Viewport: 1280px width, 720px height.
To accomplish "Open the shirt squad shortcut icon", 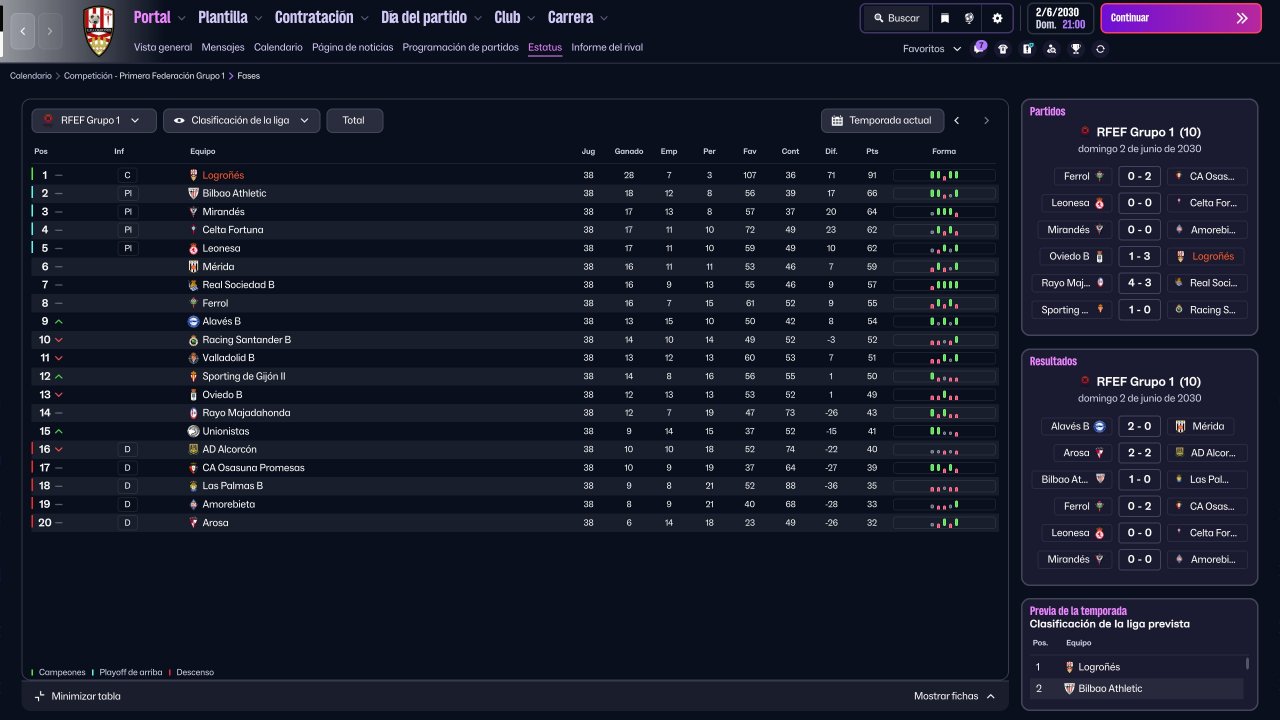I will (1003, 48).
